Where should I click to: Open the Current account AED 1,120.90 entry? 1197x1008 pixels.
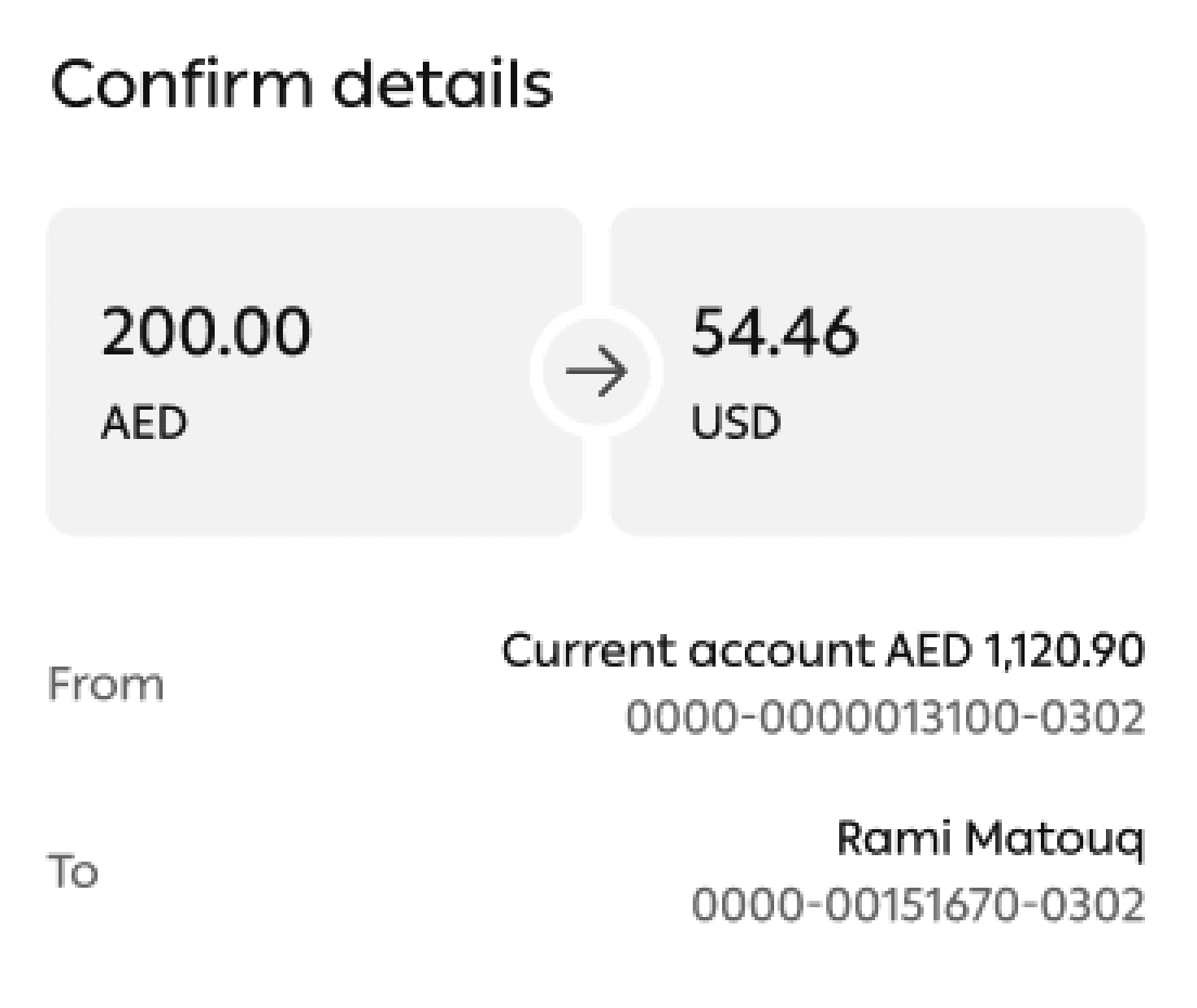[823, 650]
